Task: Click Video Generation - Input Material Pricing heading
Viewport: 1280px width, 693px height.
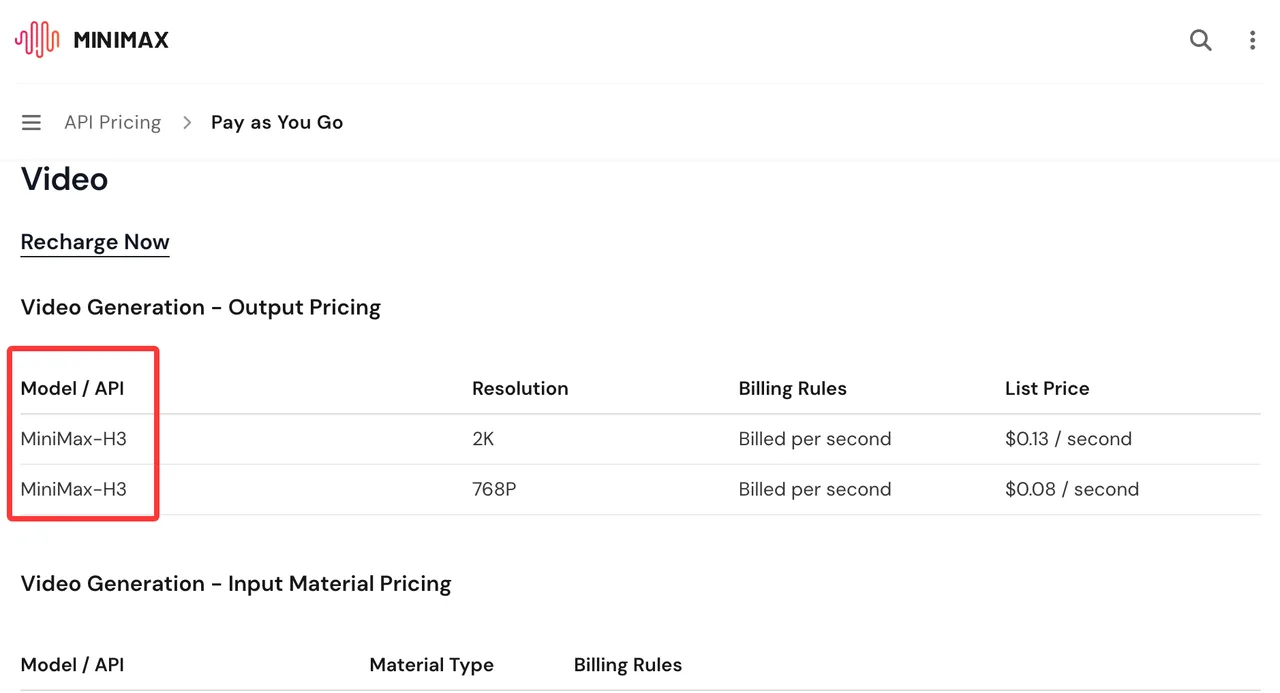Action: (236, 583)
